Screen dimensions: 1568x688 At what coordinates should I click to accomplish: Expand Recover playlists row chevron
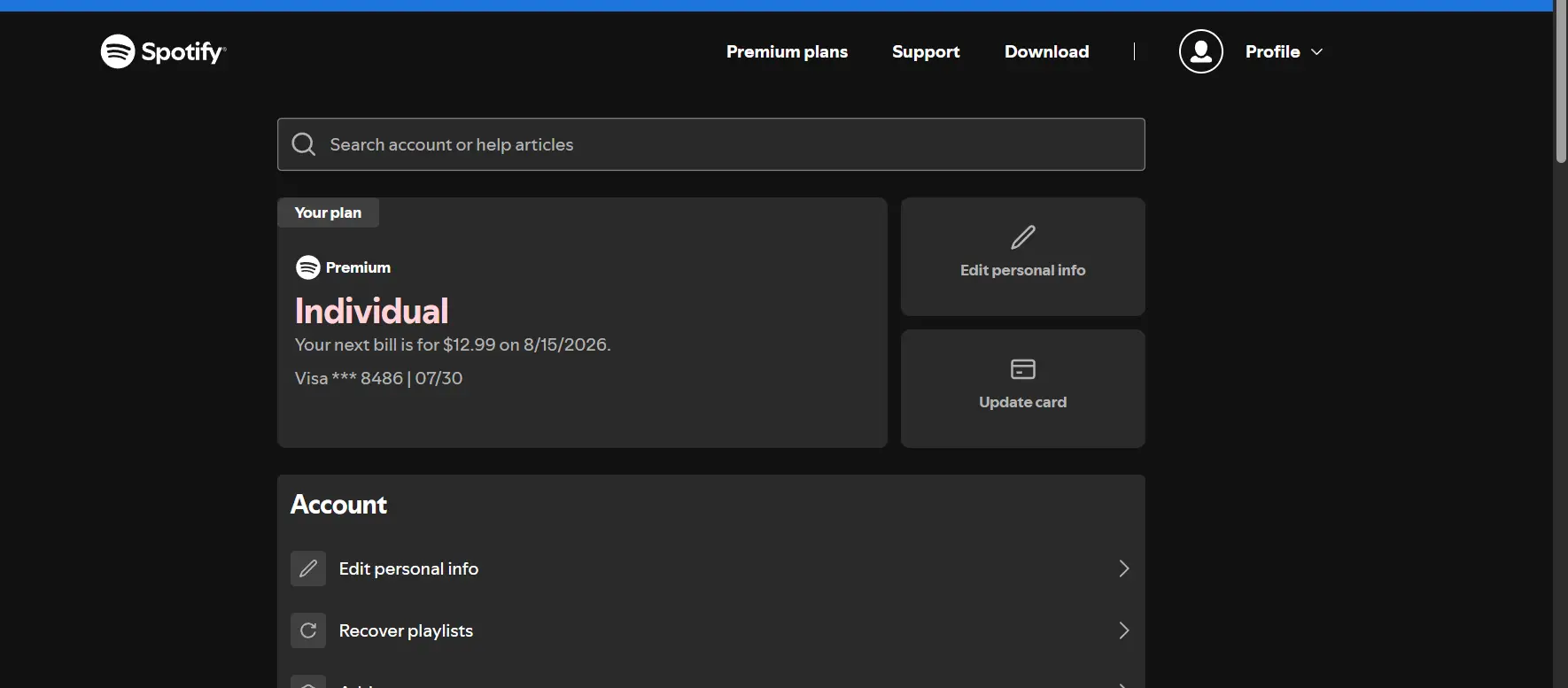coord(1124,630)
